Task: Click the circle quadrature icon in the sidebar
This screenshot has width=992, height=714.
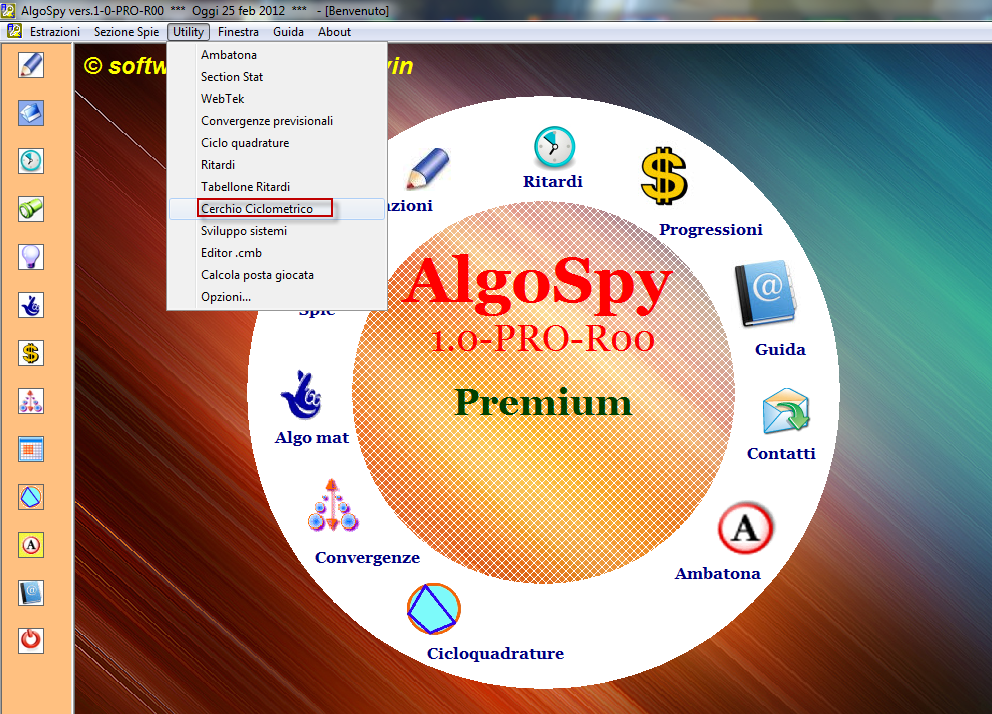Action: pos(31,497)
